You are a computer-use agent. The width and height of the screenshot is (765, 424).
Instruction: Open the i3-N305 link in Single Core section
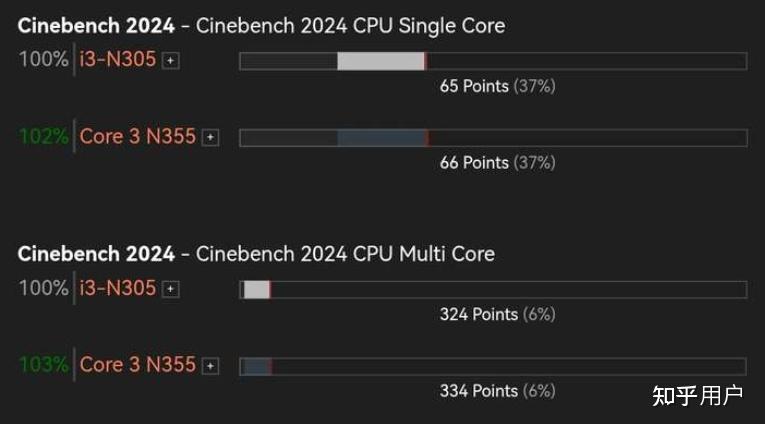point(118,59)
